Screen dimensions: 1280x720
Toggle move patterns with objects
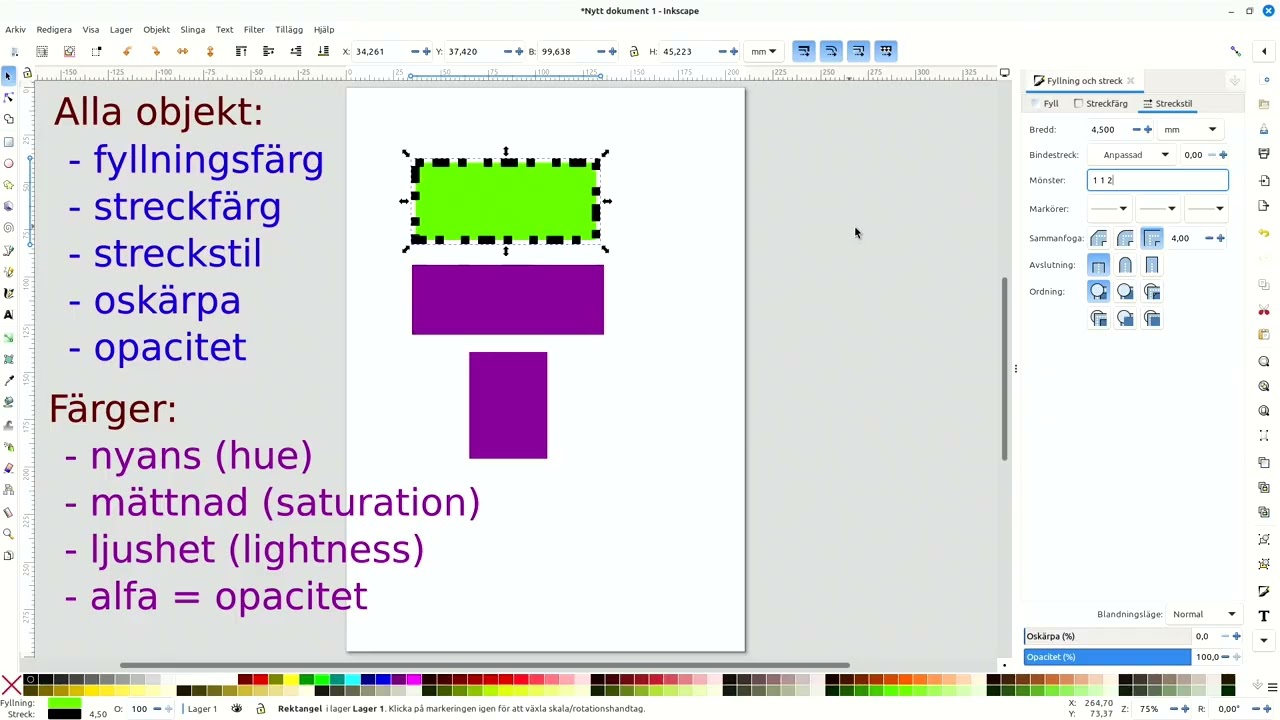point(885,51)
